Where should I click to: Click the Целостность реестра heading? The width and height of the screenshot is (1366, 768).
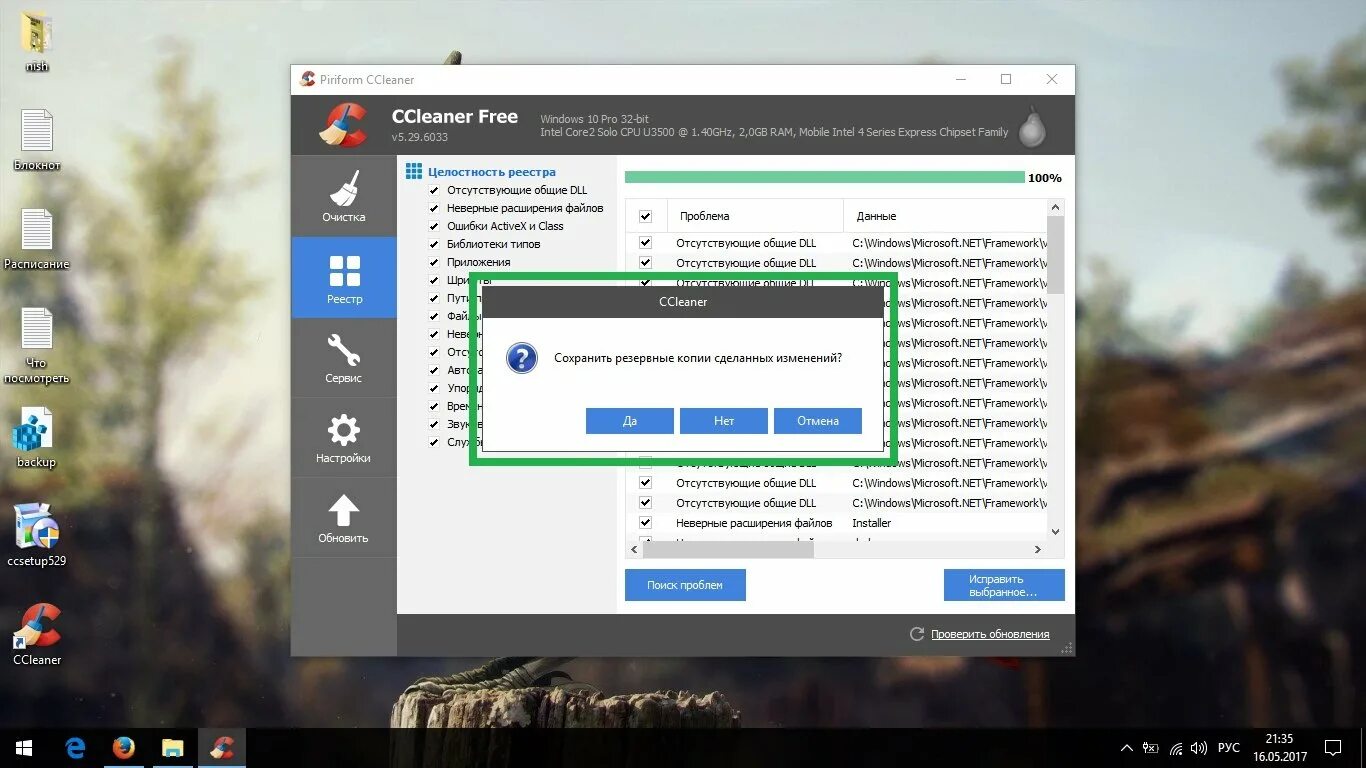point(492,172)
